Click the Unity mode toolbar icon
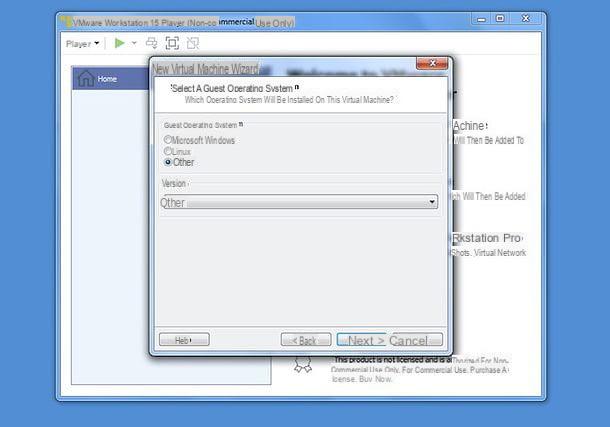This screenshot has height=427, width=610. click(193, 43)
